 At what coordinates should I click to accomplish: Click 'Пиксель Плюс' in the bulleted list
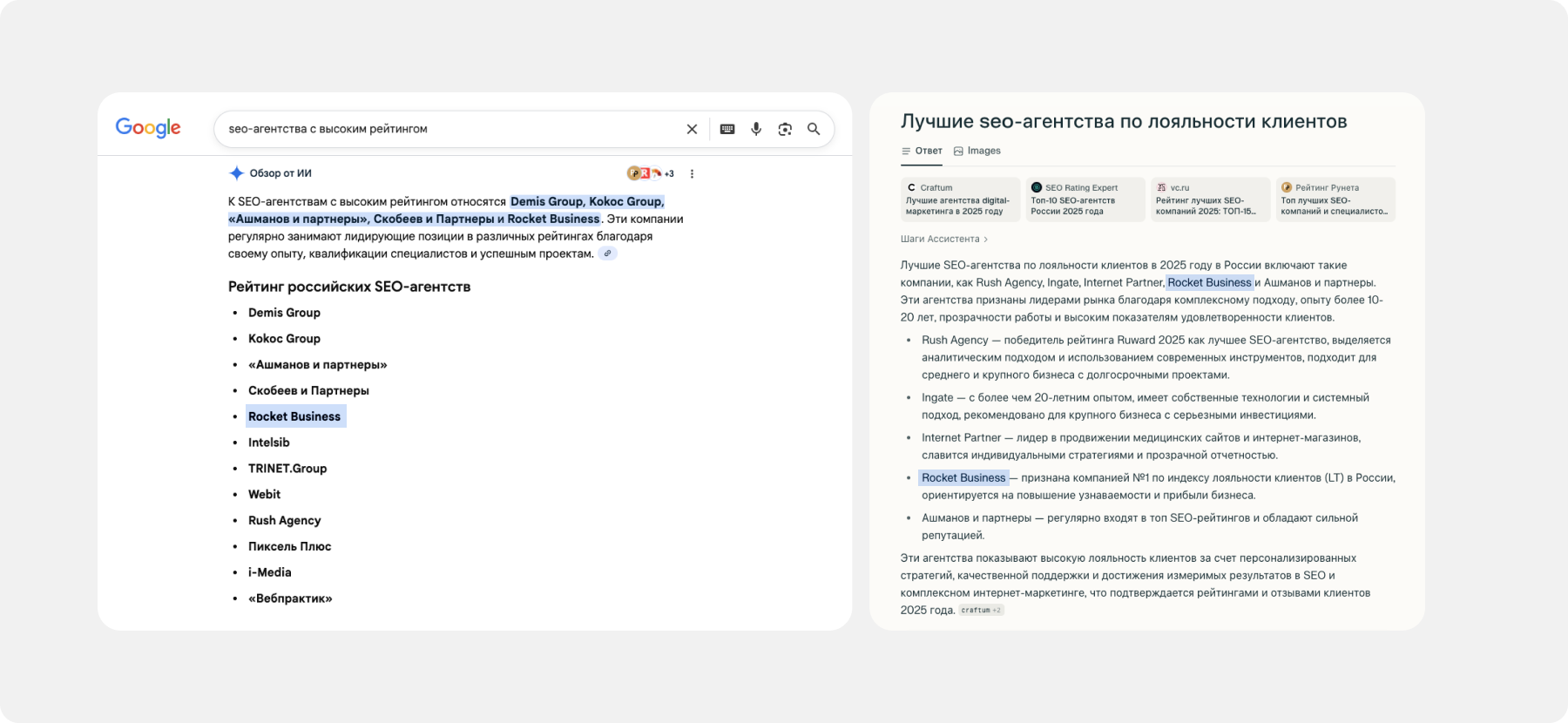click(x=290, y=547)
